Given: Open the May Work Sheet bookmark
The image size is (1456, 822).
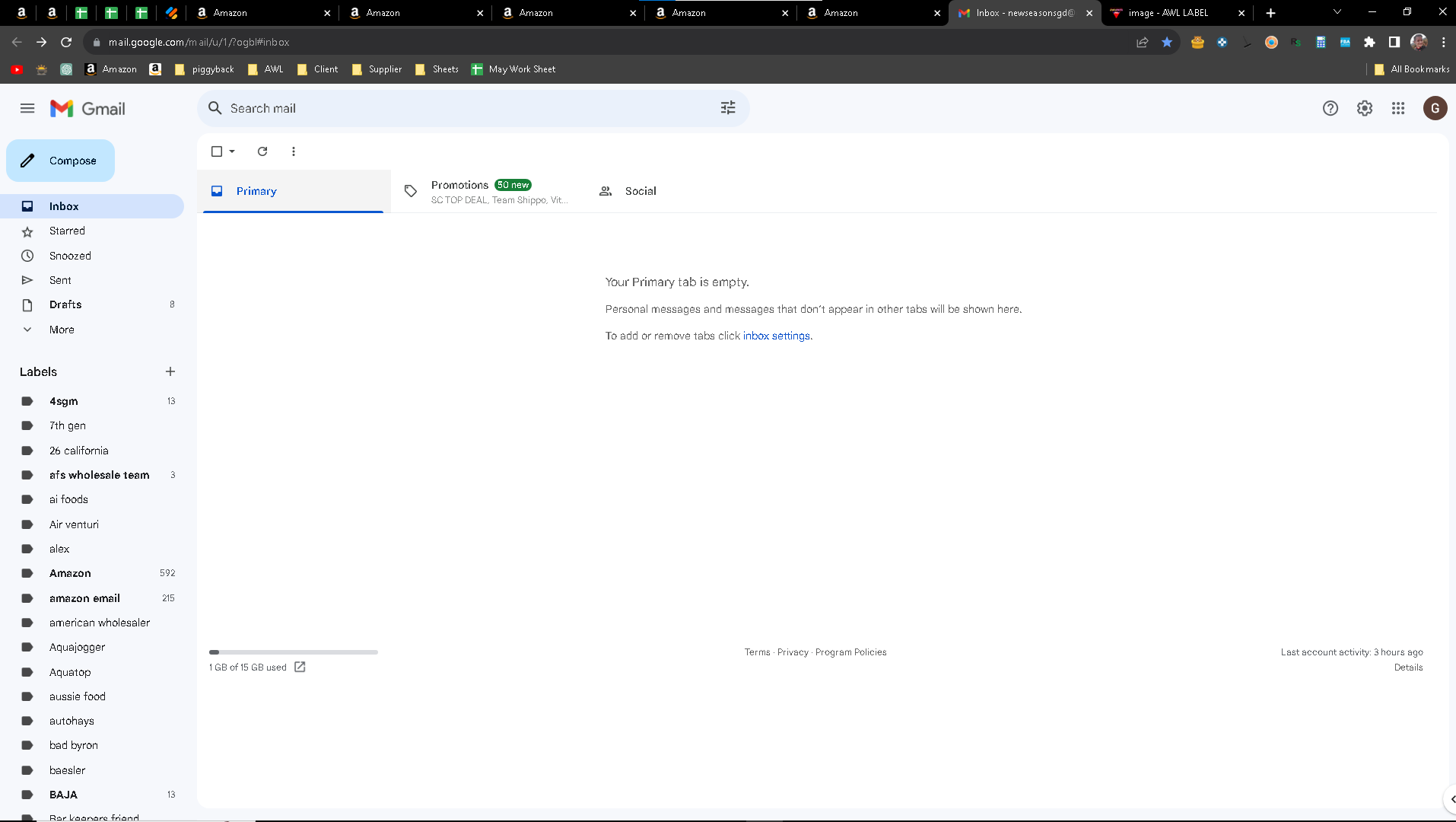Looking at the screenshot, I should coord(513,69).
